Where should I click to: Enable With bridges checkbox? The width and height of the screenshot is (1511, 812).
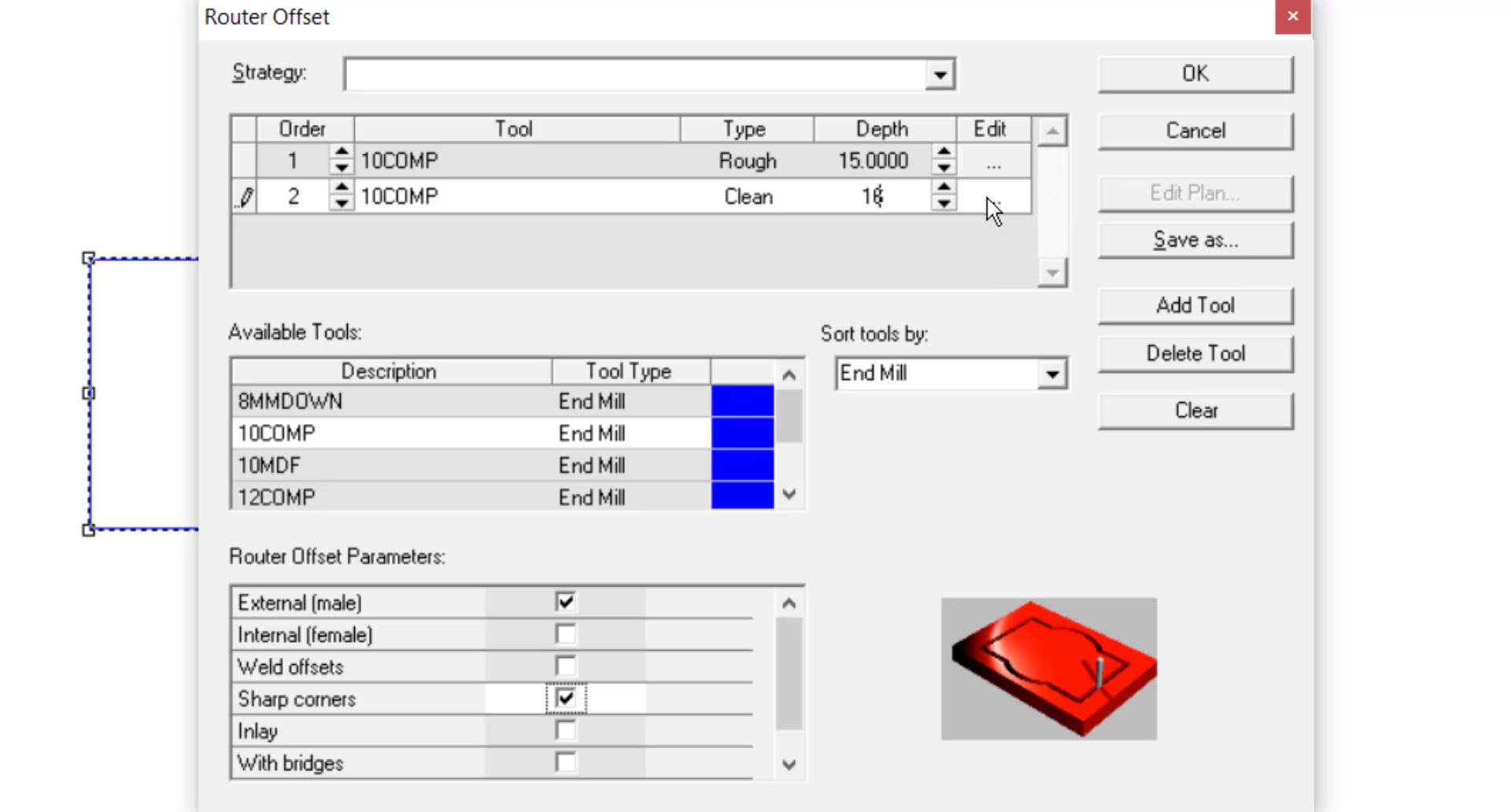tap(565, 762)
